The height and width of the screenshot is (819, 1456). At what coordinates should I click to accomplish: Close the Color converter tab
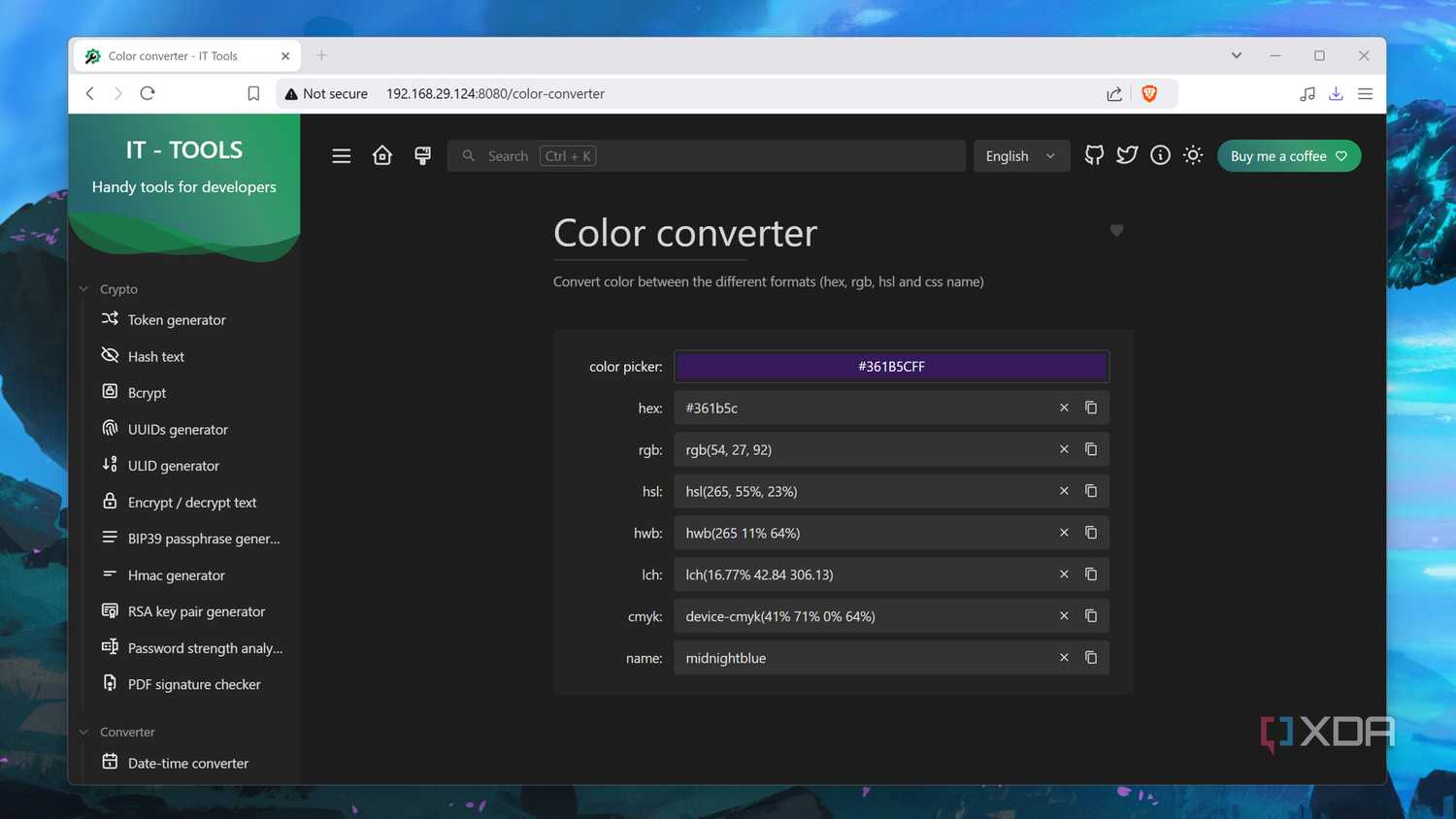click(x=285, y=56)
